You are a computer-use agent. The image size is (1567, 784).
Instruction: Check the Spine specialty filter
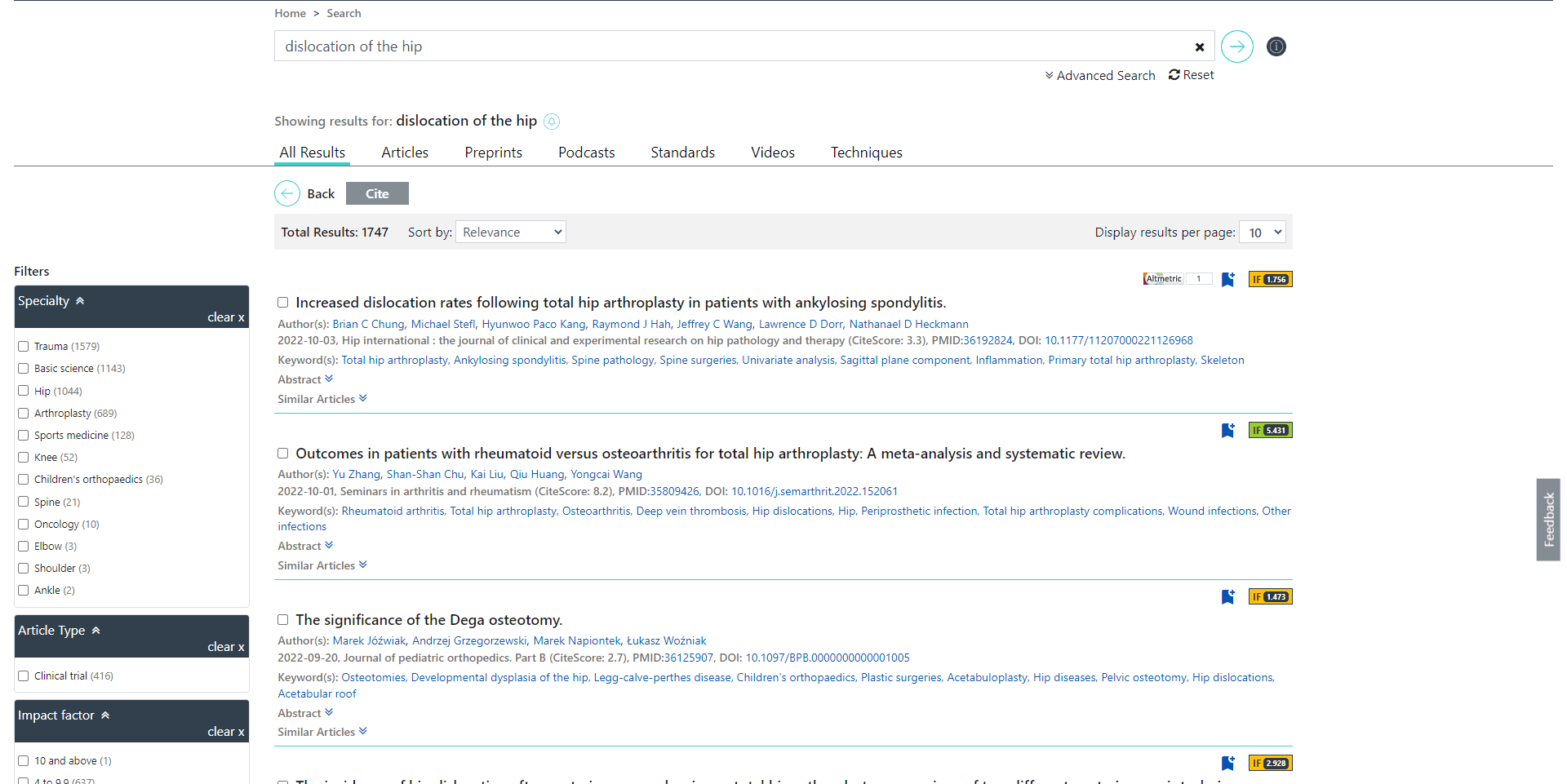pyautogui.click(x=24, y=503)
